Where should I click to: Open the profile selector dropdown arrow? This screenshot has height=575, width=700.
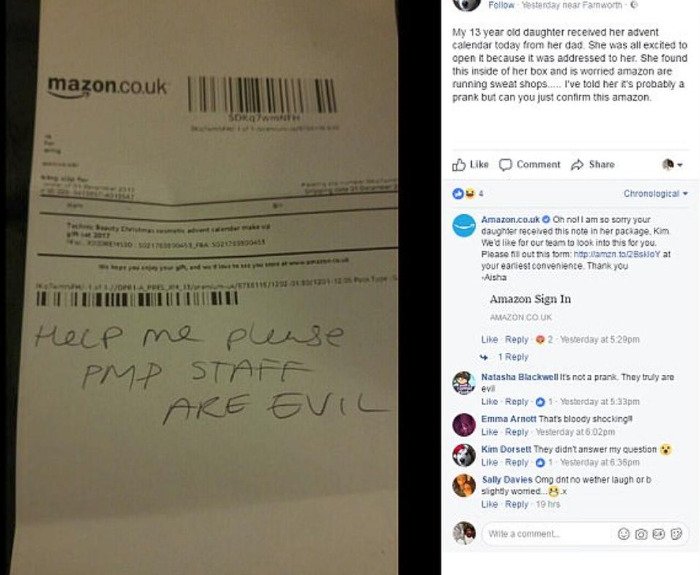tap(680, 165)
